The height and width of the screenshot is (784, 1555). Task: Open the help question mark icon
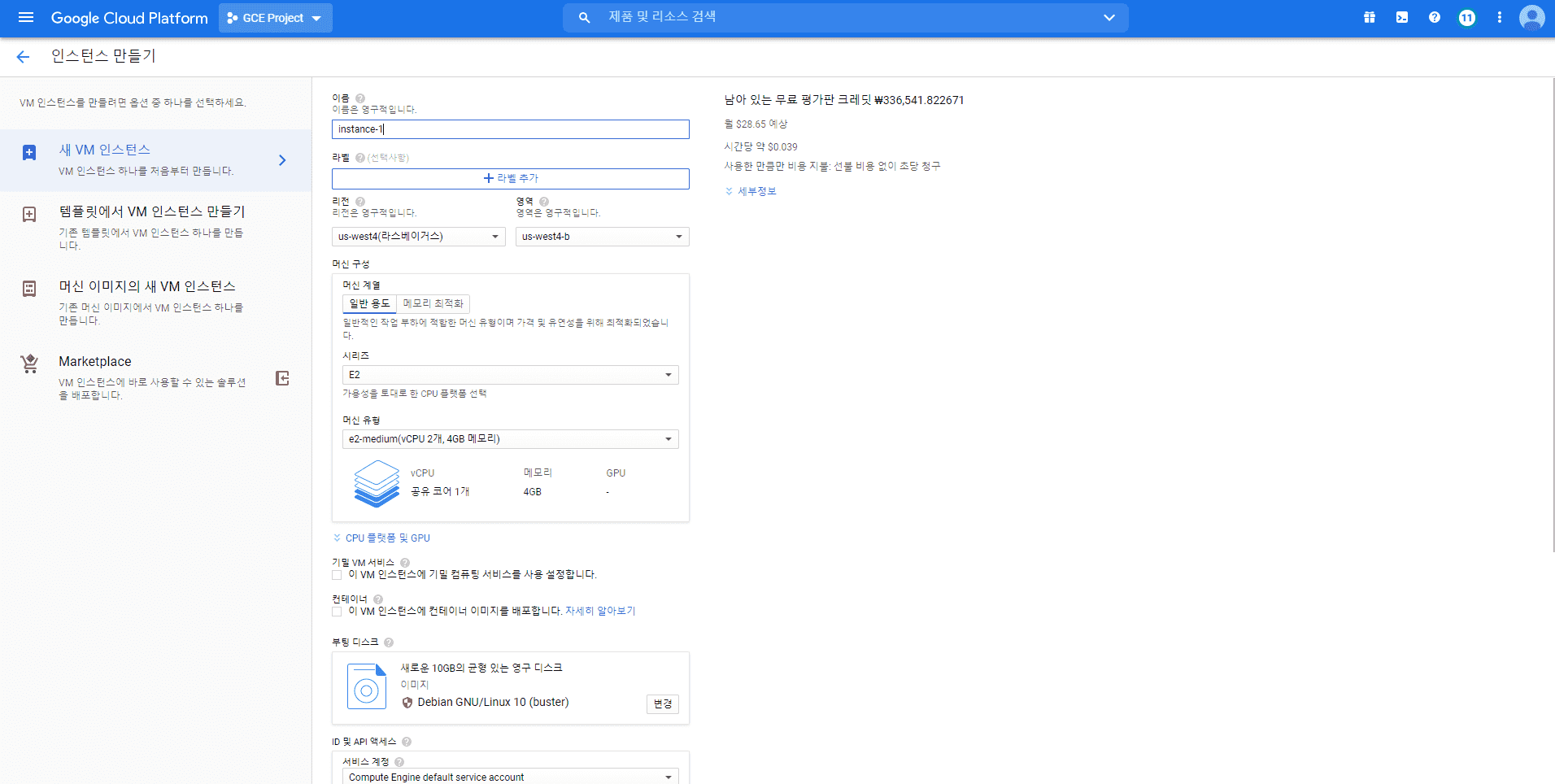click(x=1435, y=17)
